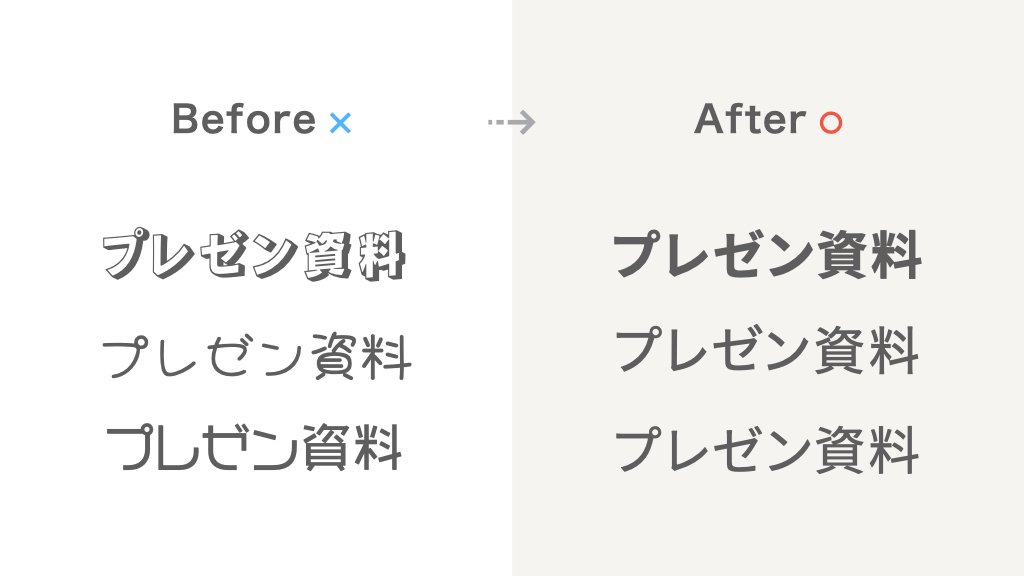Click the outlined プ character in Before first row
The image size is (1024, 576).
[x=127, y=254]
